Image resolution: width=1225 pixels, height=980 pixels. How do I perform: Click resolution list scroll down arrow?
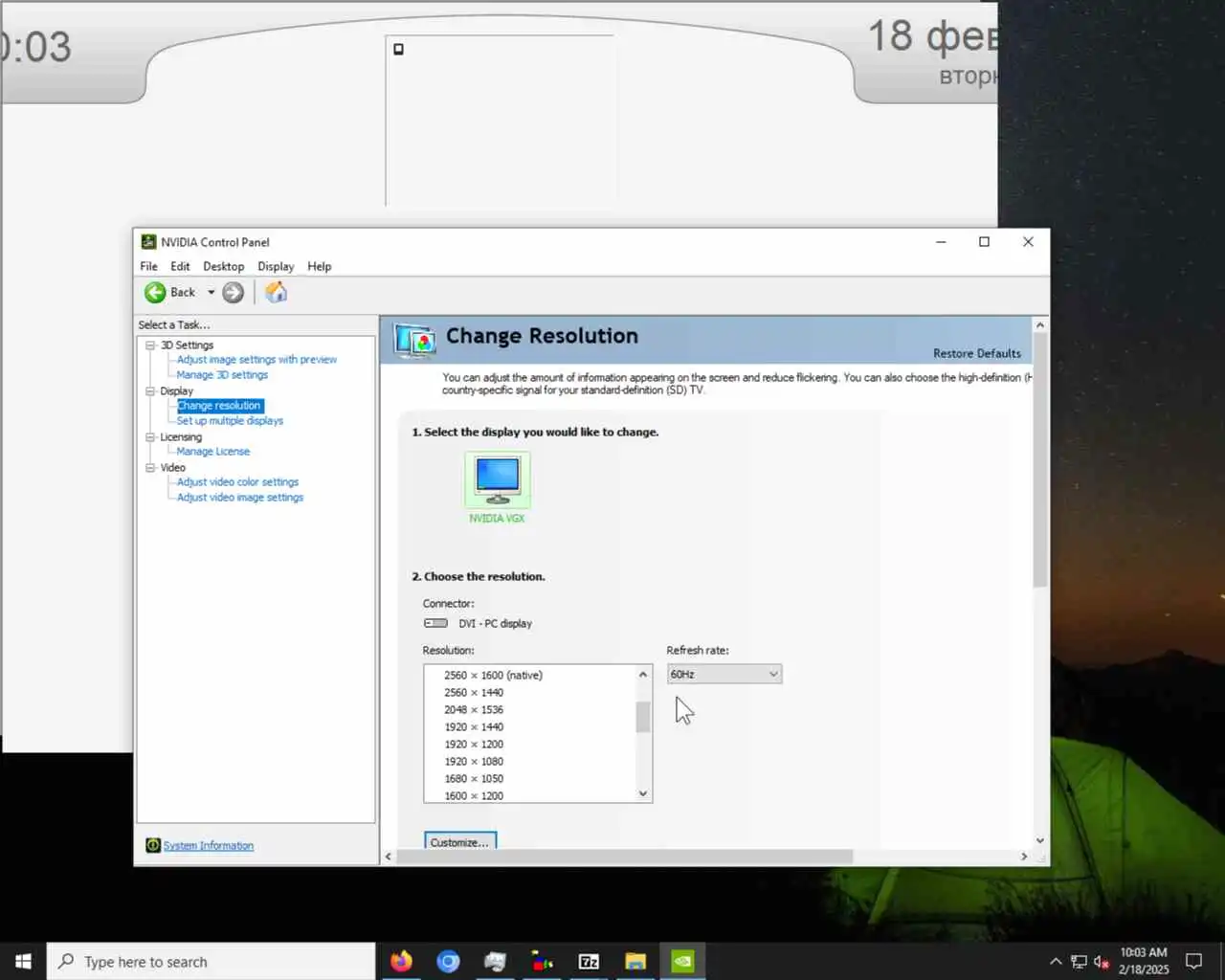(643, 793)
